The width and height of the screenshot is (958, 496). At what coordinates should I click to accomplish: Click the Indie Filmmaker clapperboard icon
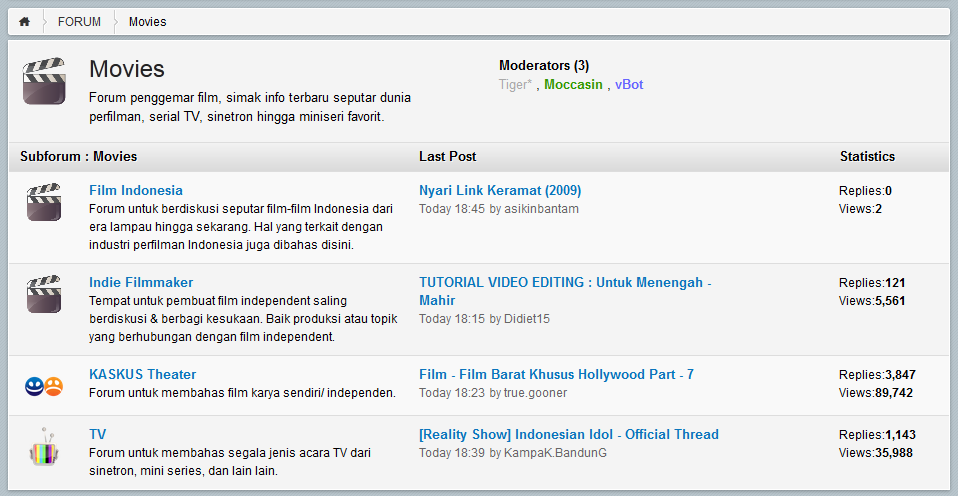pyautogui.click(x=44, y=295)
